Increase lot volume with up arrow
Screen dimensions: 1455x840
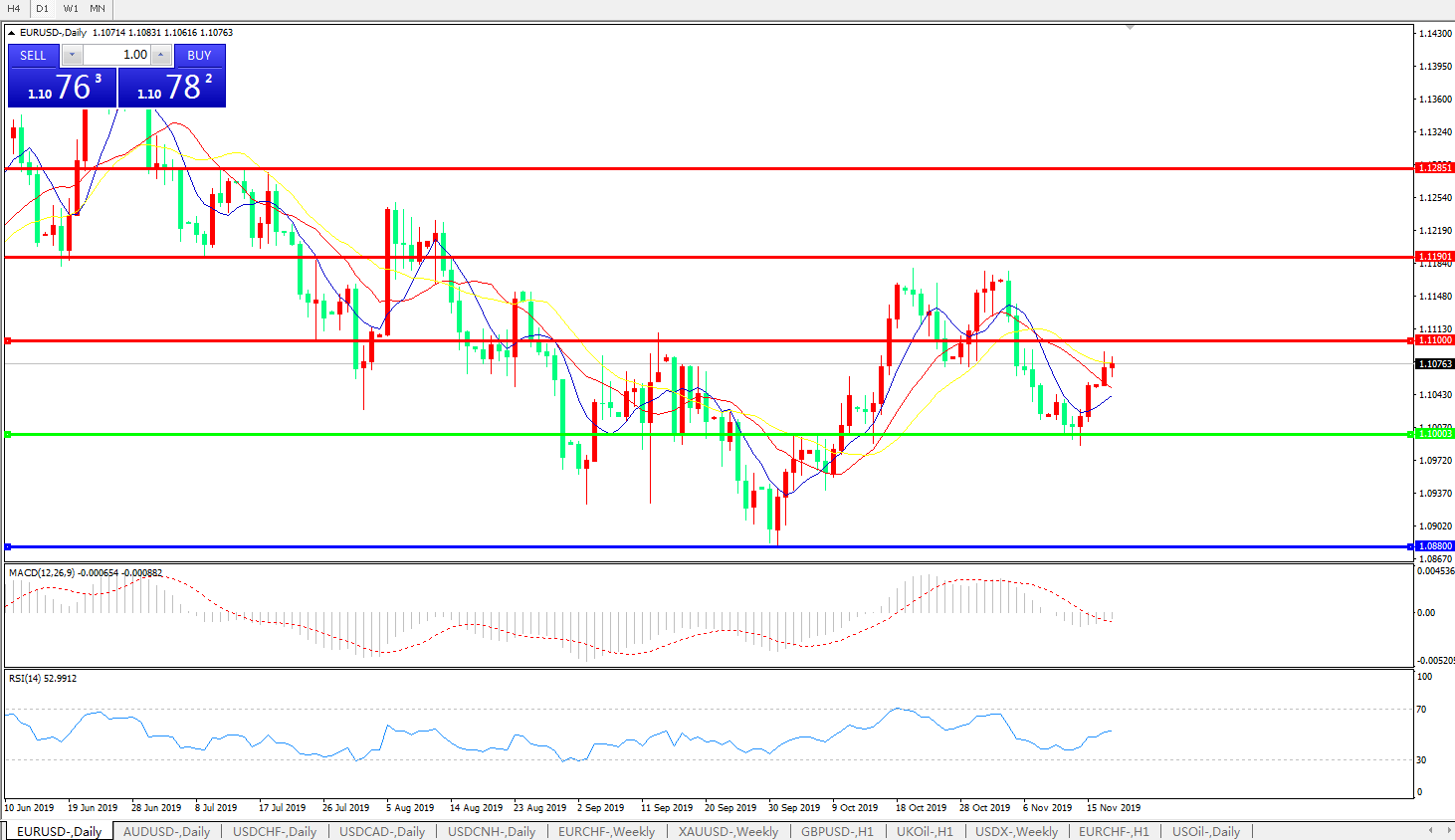point(161,55)
